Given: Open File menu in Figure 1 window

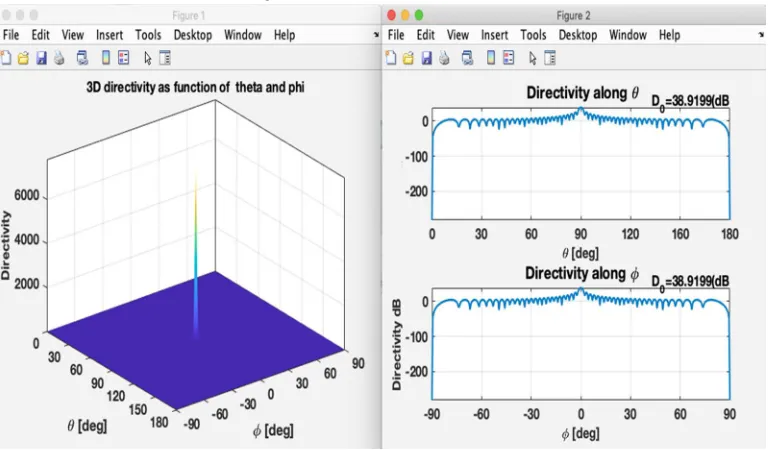Looking at the screenshot, I should [x=11, y=35].
